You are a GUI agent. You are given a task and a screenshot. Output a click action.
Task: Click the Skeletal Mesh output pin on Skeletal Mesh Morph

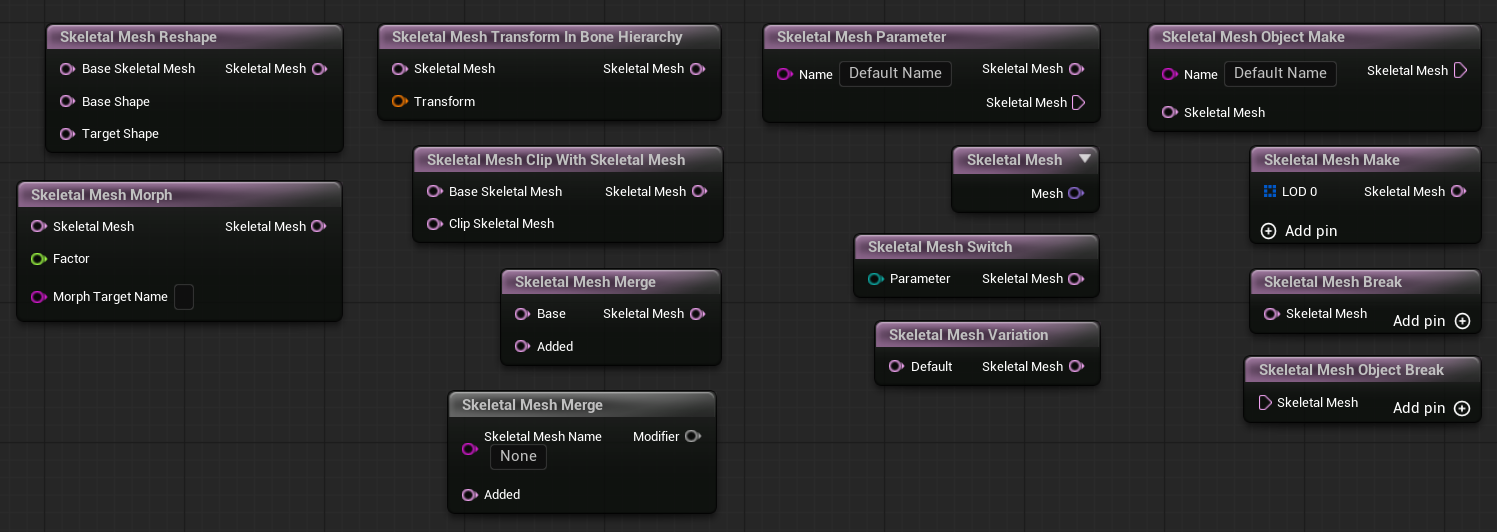point(319,227)
